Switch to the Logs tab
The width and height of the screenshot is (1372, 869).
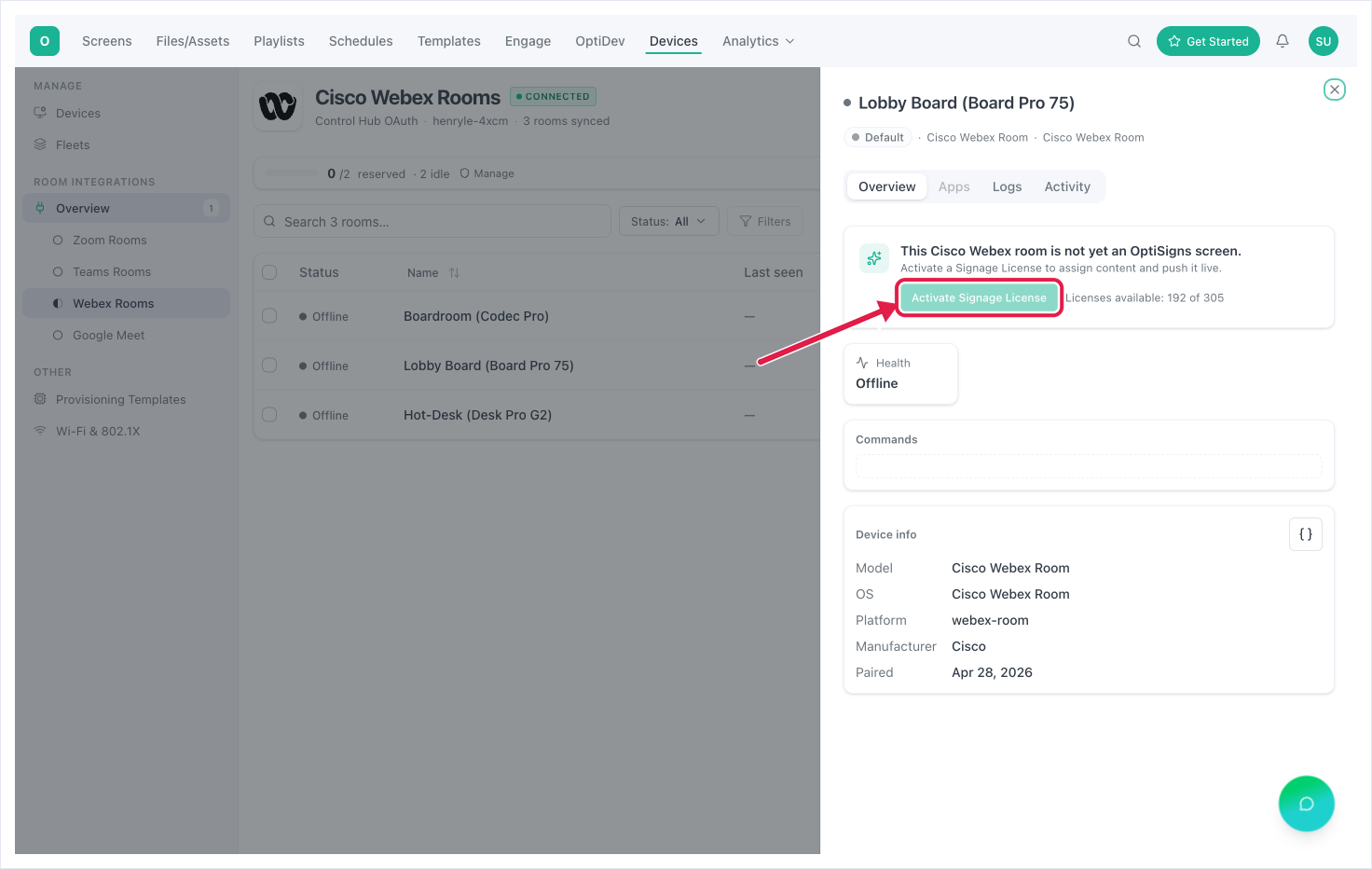pos(1008,186)
